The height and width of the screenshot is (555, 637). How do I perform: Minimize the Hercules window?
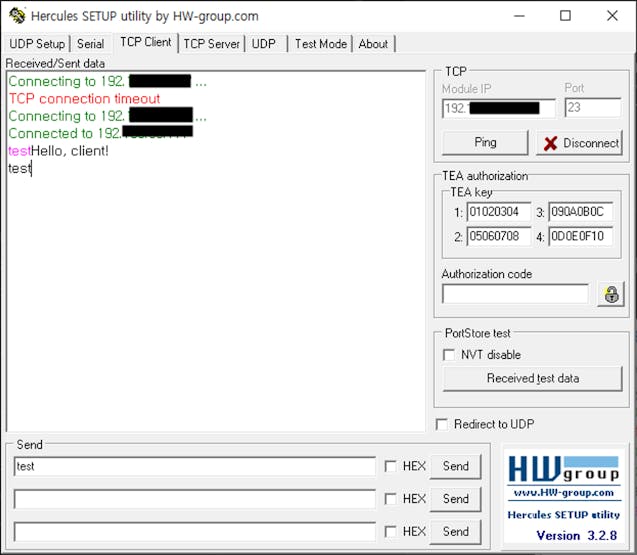tap(519, 16)
